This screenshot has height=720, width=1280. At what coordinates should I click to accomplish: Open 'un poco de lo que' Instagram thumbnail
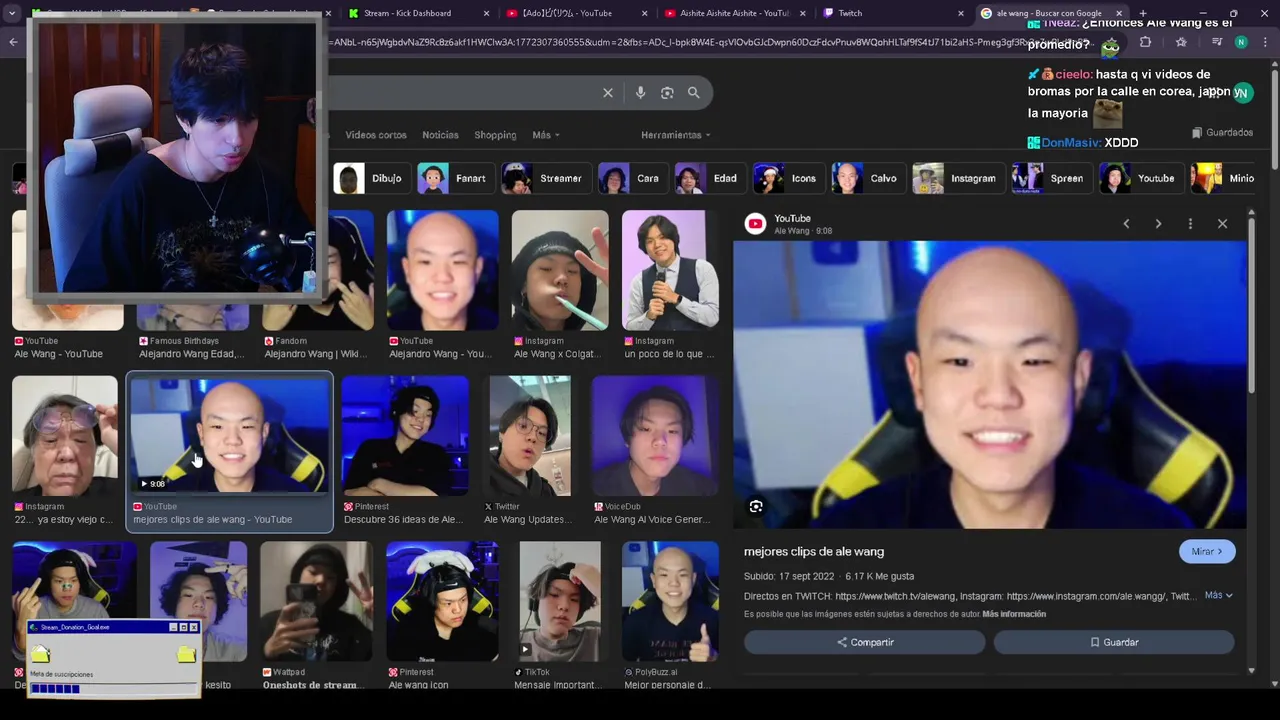(x=670, y=270)
